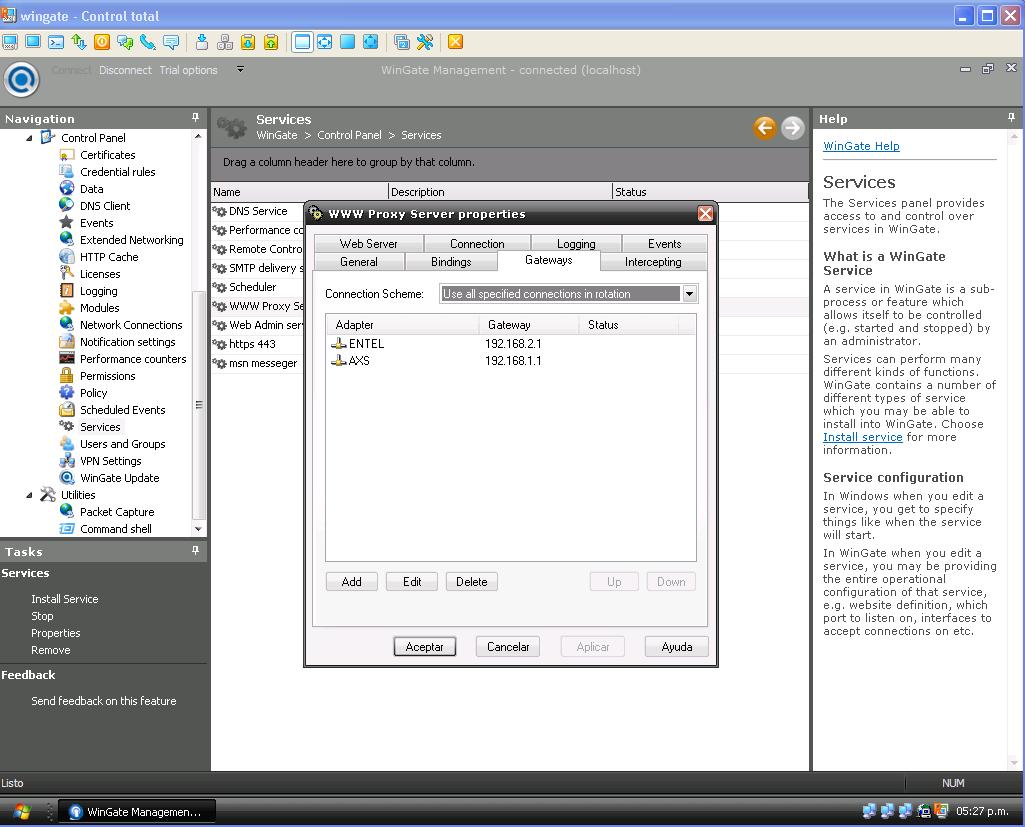Image resolution: width=1025 pixels, height=827 pixels.
Task: Open Users and Groups in Navigation
Action: 123,444
